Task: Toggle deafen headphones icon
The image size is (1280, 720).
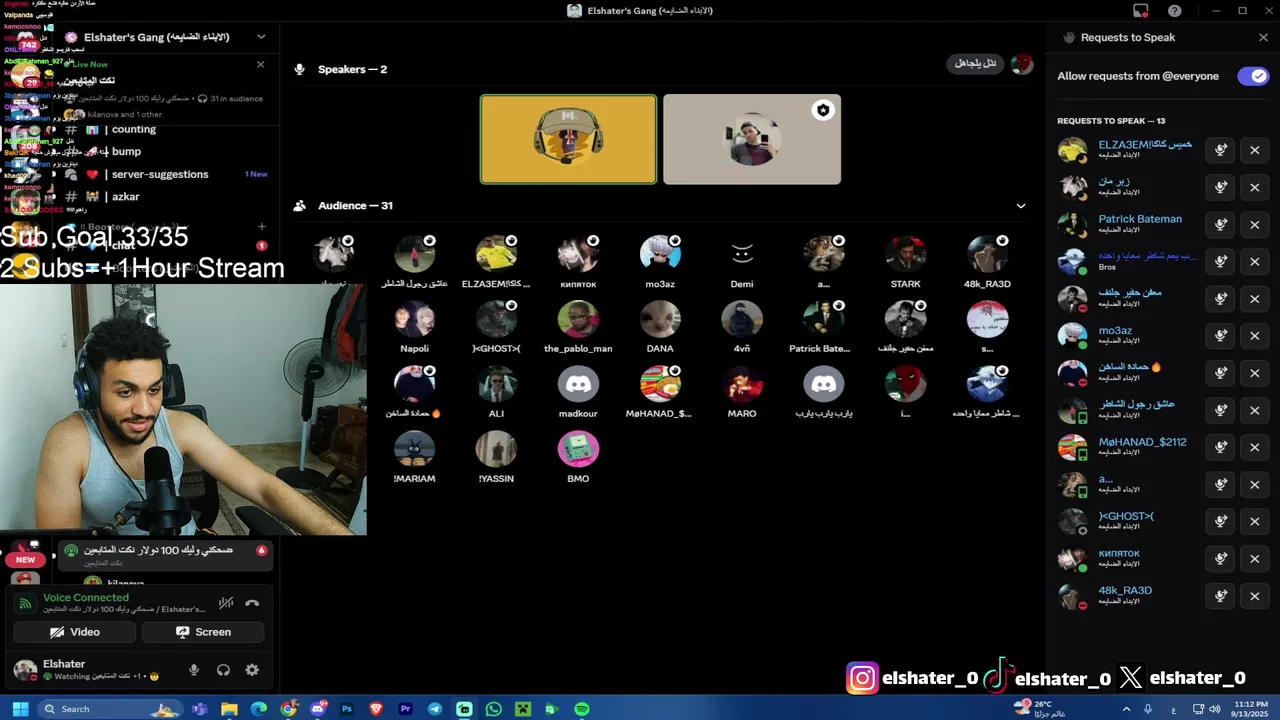Action: [223, 670]
